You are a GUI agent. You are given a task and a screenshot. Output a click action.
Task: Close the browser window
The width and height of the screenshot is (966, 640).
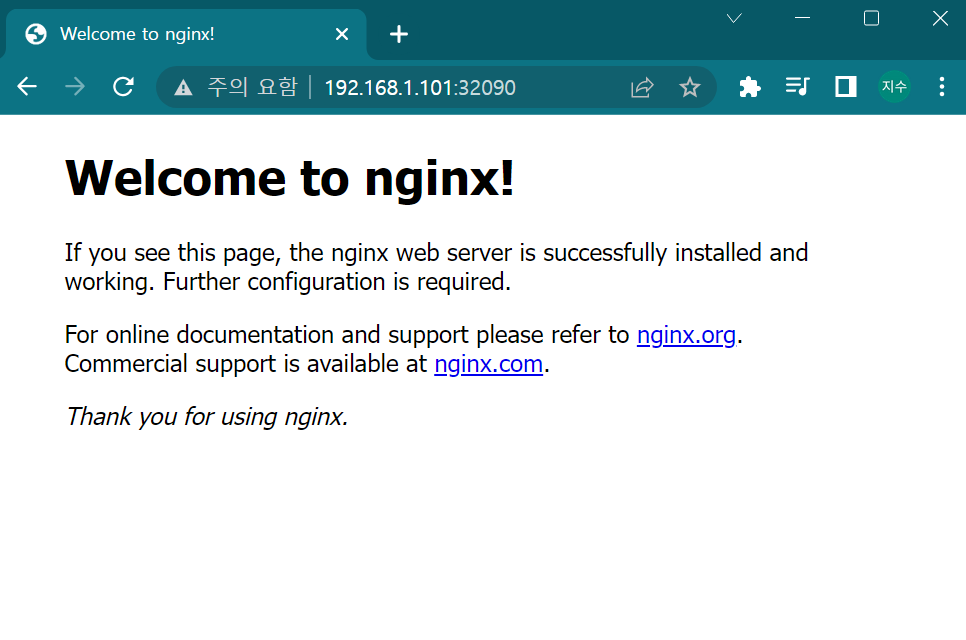pyautogui.click(x=940, y=18)
